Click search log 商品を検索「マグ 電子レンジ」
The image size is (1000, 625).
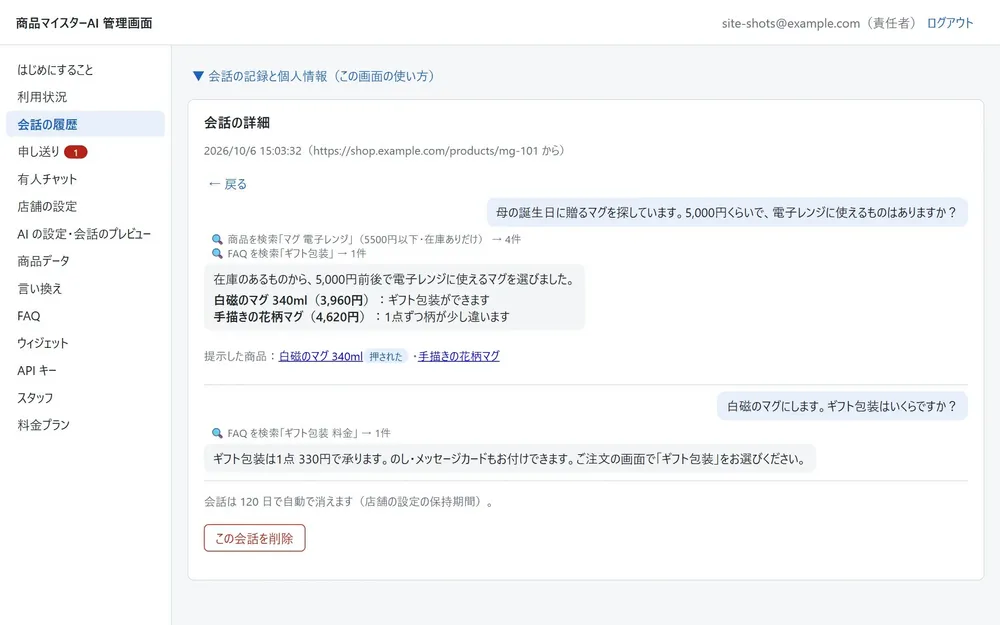[x=374, y=239]
